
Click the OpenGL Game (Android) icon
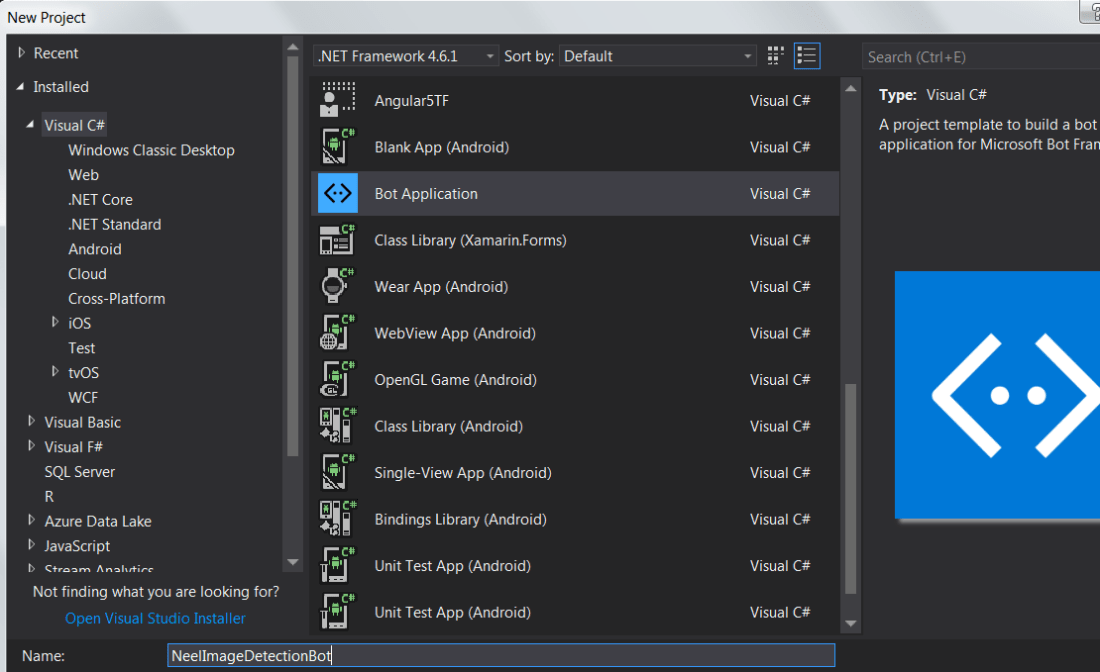click(x=338, y=380)
